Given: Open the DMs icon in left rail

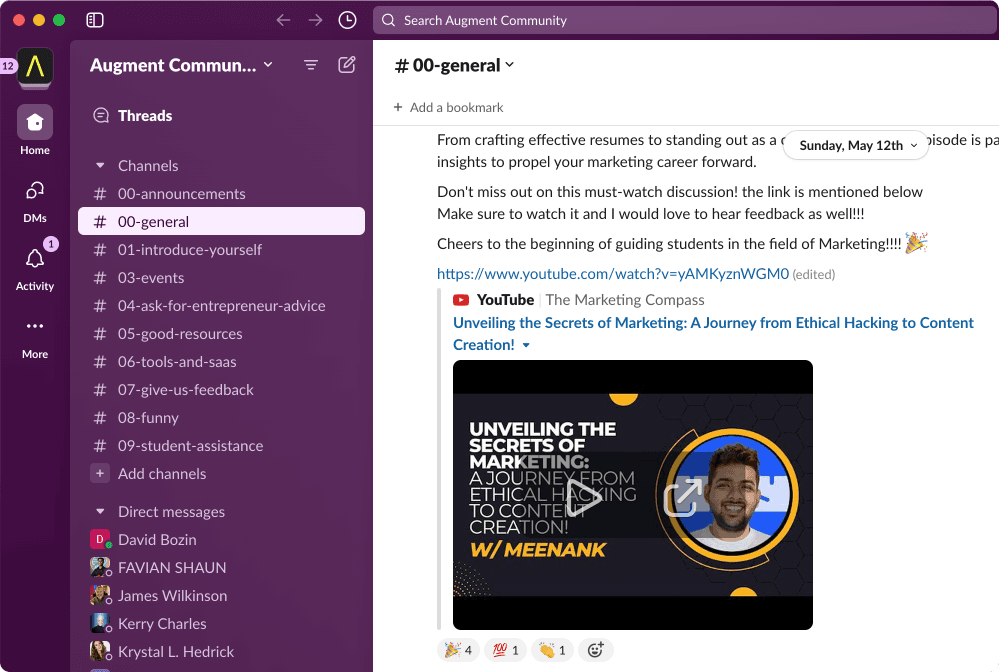Looking at the screenshot, I should coord(35,190).
